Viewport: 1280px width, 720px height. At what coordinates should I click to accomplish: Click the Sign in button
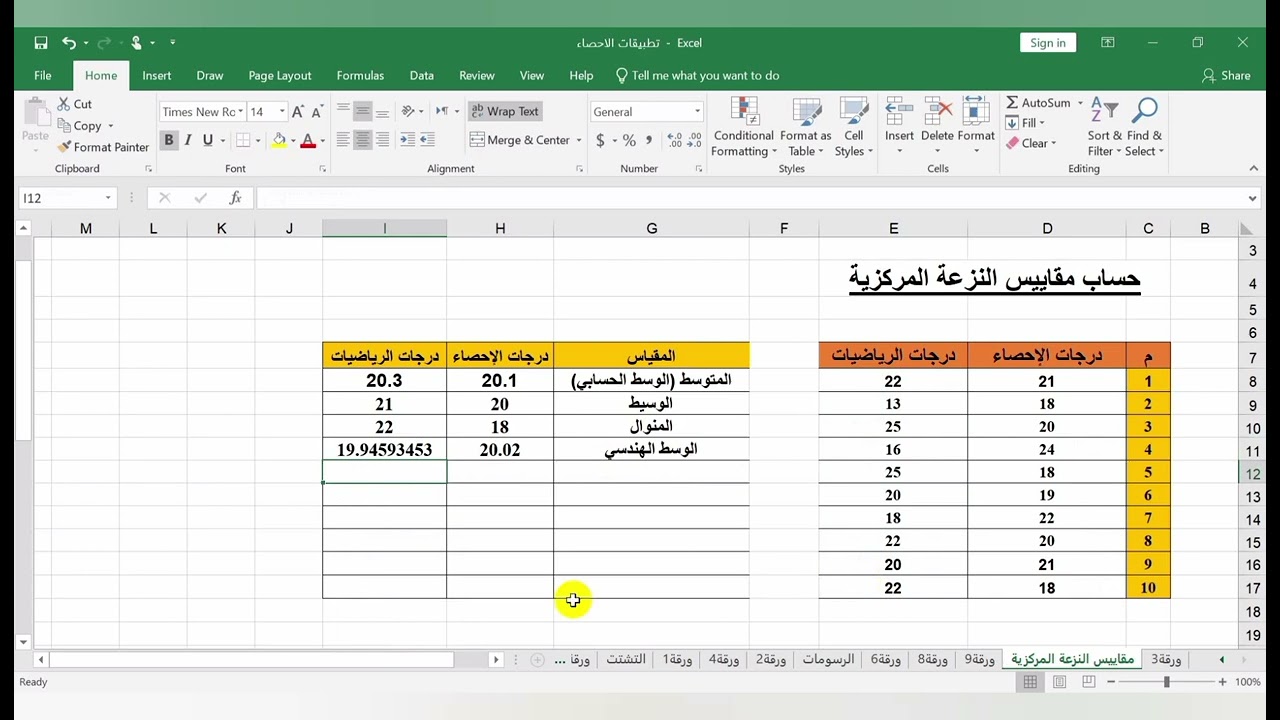[x=1048, y=43]
